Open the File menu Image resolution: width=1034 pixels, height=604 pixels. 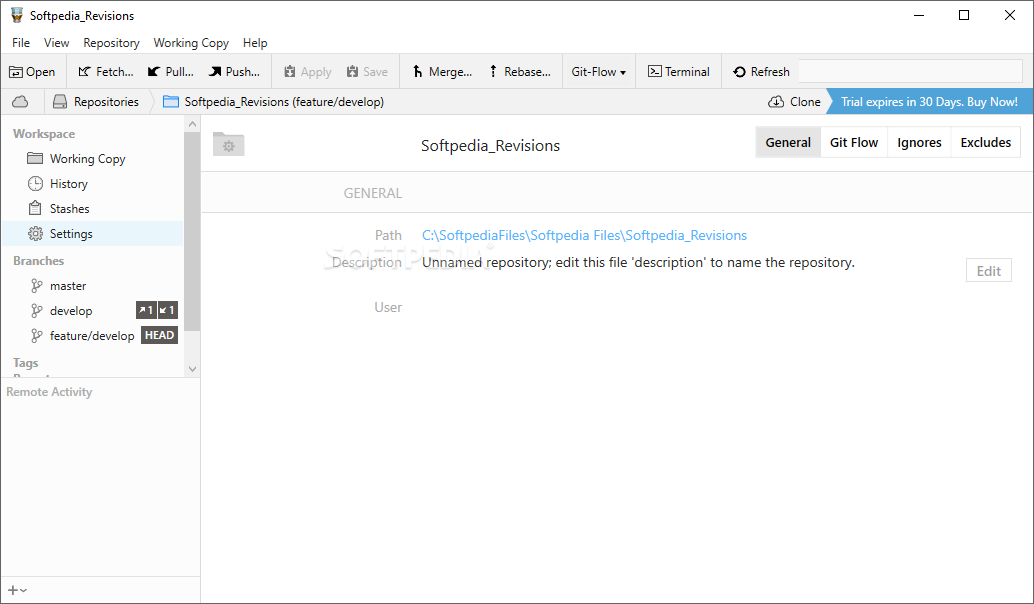point(21,43)
